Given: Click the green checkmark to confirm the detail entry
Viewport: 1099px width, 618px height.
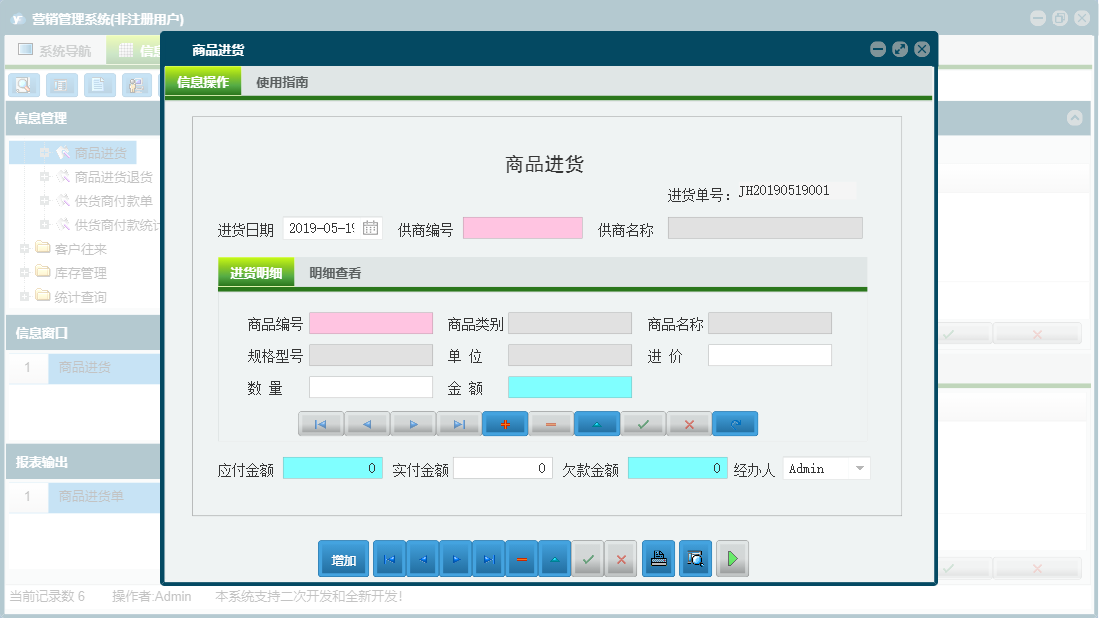Looking at the screenshot, I should pos(642,423).
